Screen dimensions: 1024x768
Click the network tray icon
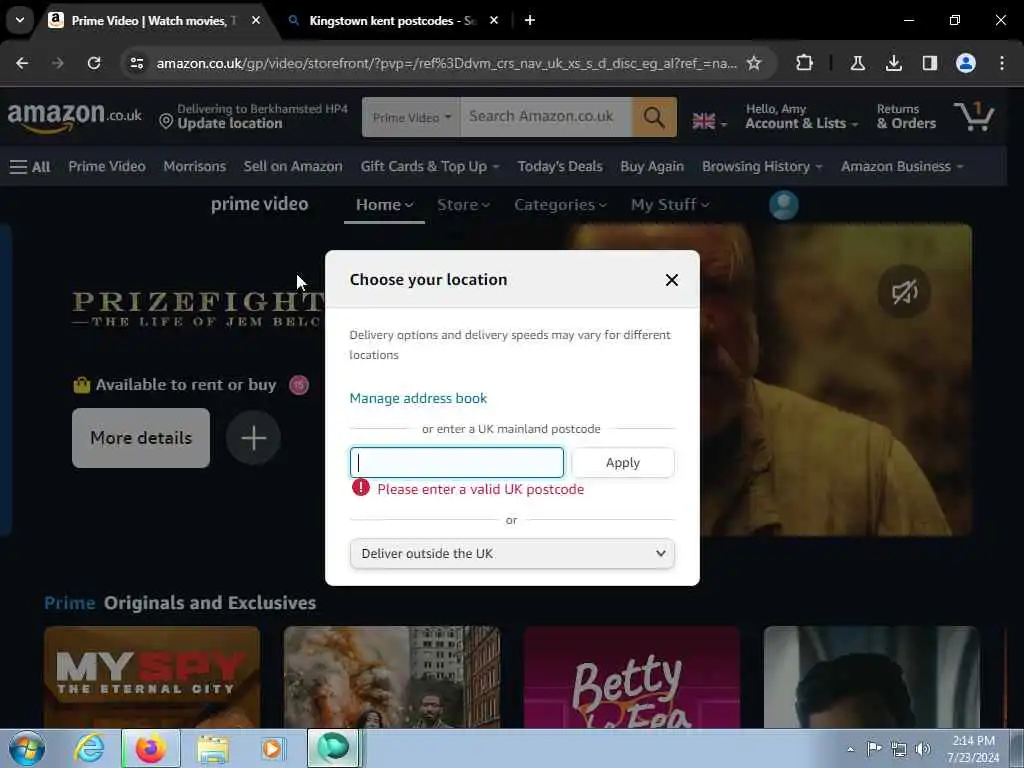pyautogui.click(x=899, y=749)
